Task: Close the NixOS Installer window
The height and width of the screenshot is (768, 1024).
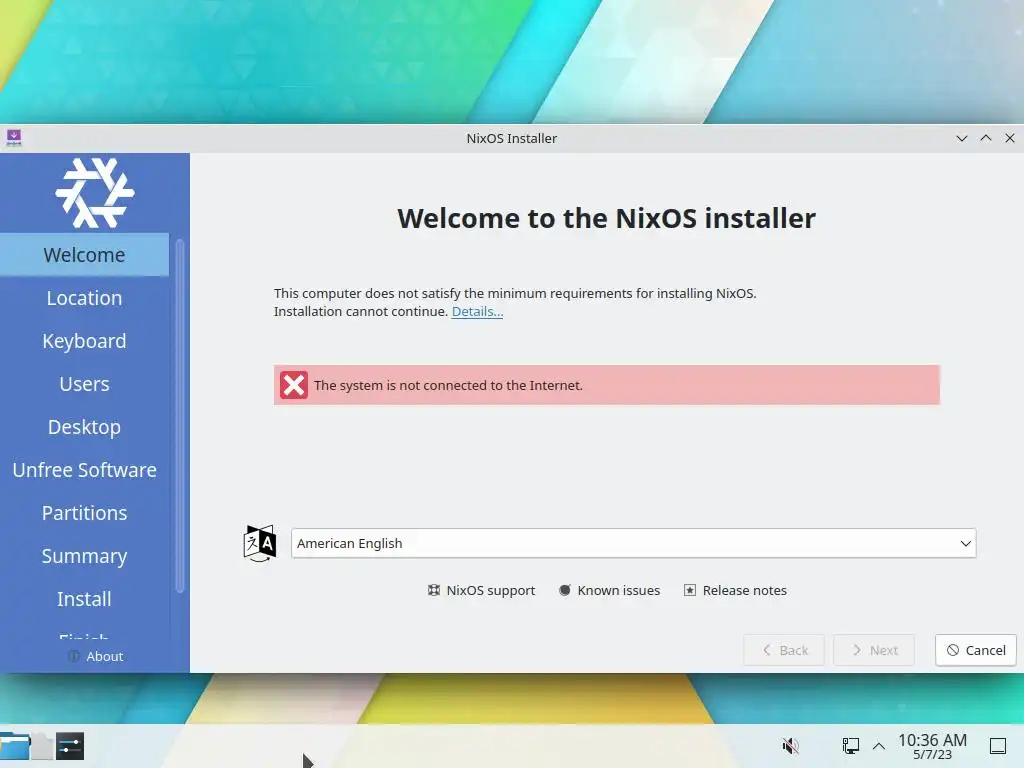Action: (1010, 138)
